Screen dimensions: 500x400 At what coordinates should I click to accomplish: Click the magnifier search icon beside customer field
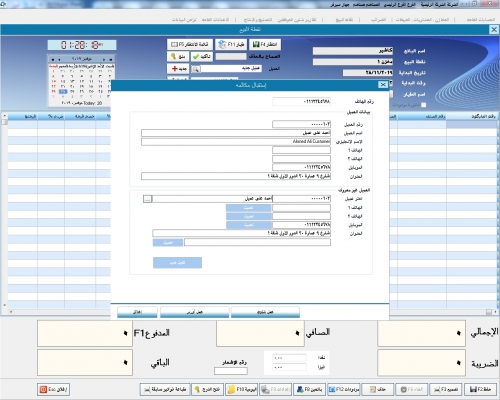[196, 69]
